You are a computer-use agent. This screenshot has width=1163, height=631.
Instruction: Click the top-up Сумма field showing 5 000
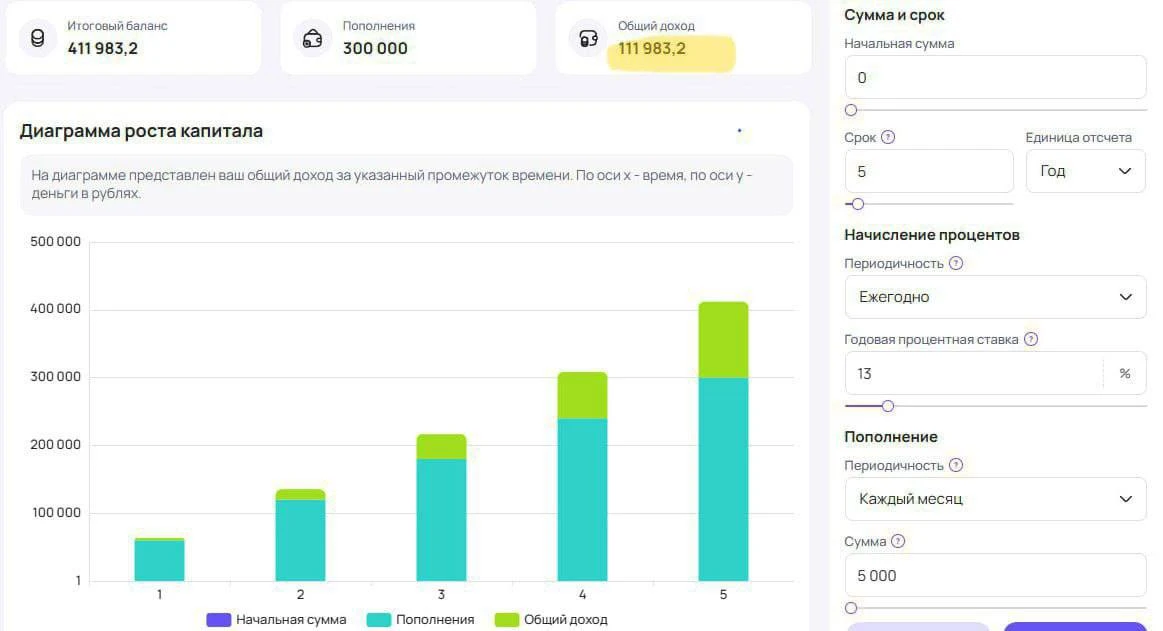point(995,575)
